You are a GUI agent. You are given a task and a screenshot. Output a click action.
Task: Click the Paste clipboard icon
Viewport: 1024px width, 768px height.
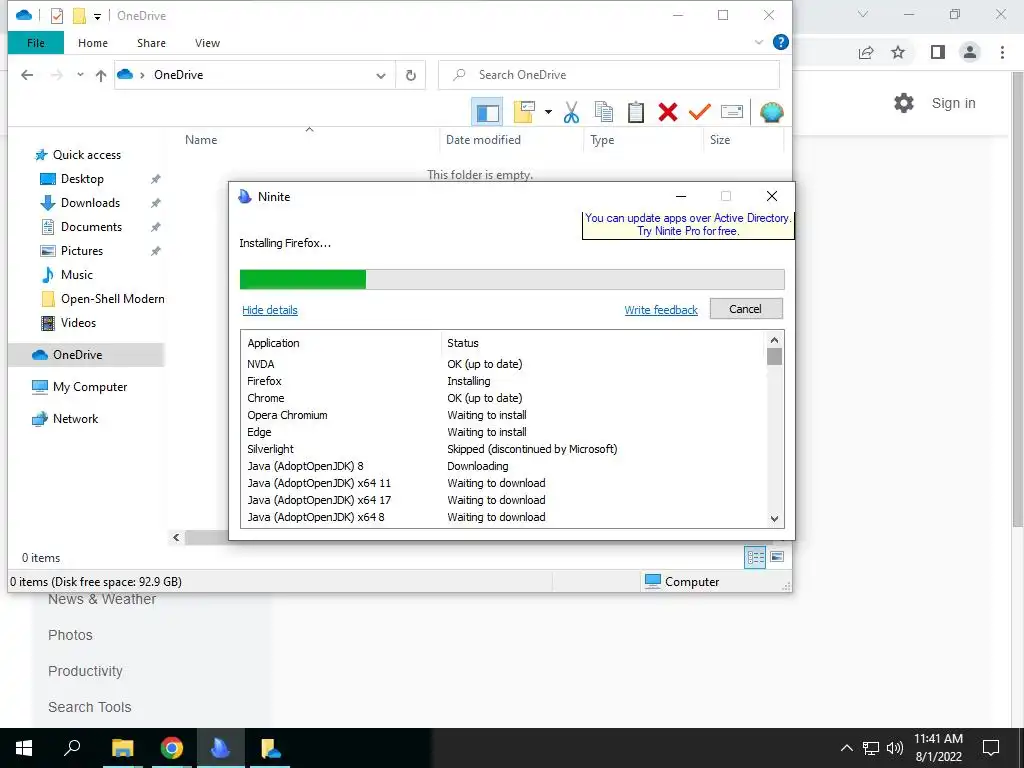pyautogui.click(x=635, y=112)
